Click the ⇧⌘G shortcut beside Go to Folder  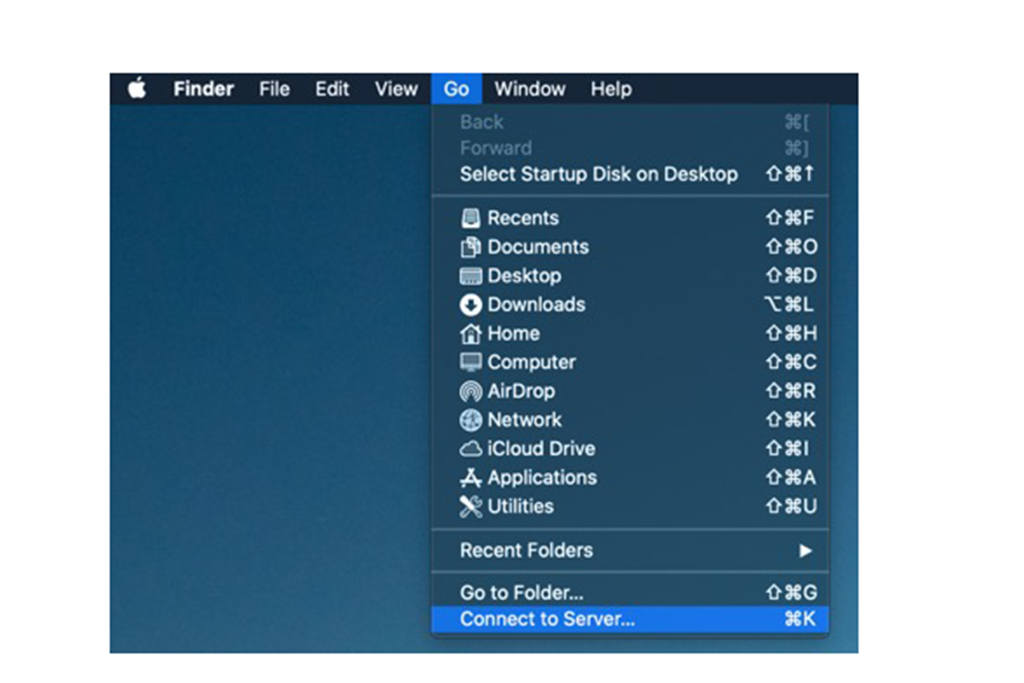point(791,592)
